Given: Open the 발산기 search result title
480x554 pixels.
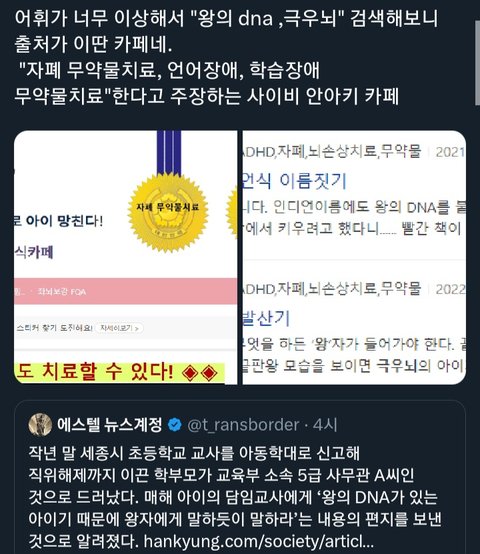Looking at the screenshot, I should pyautogui.click(x=266, y=318).
